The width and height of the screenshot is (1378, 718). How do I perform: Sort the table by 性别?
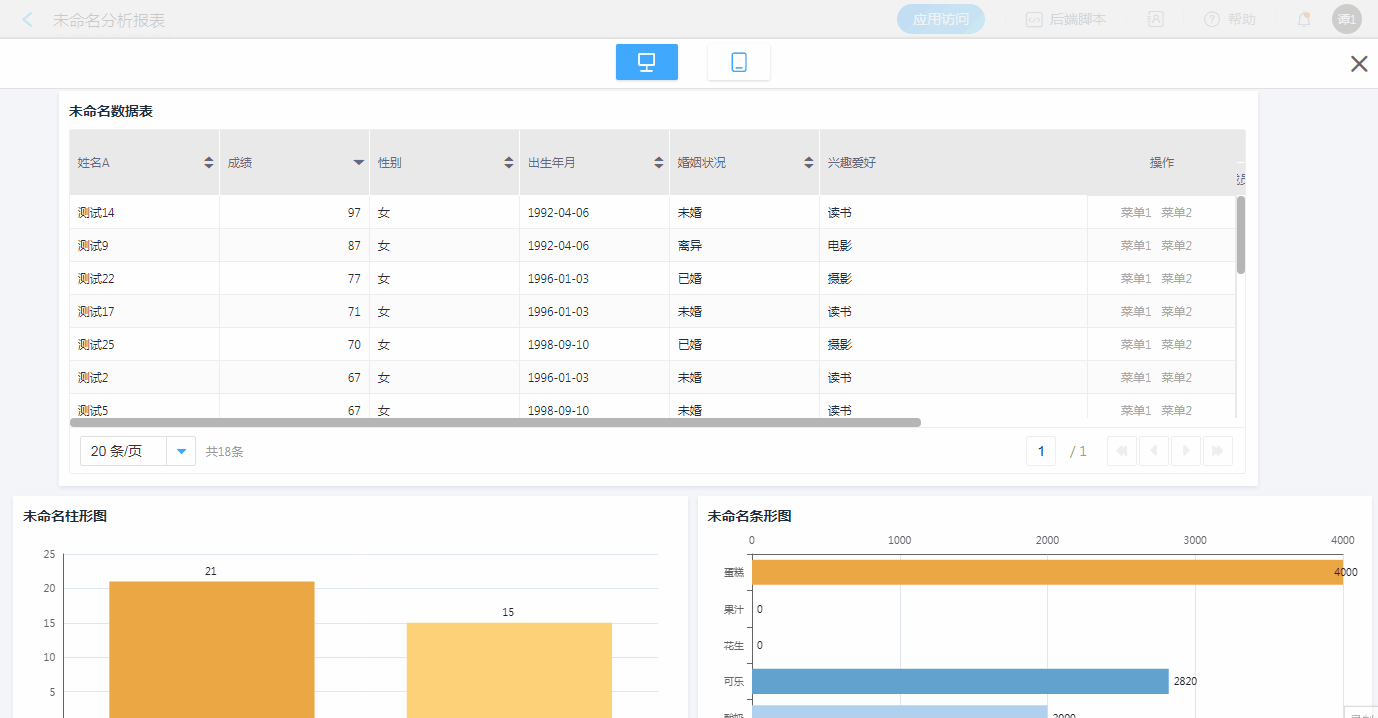[508, 162]
